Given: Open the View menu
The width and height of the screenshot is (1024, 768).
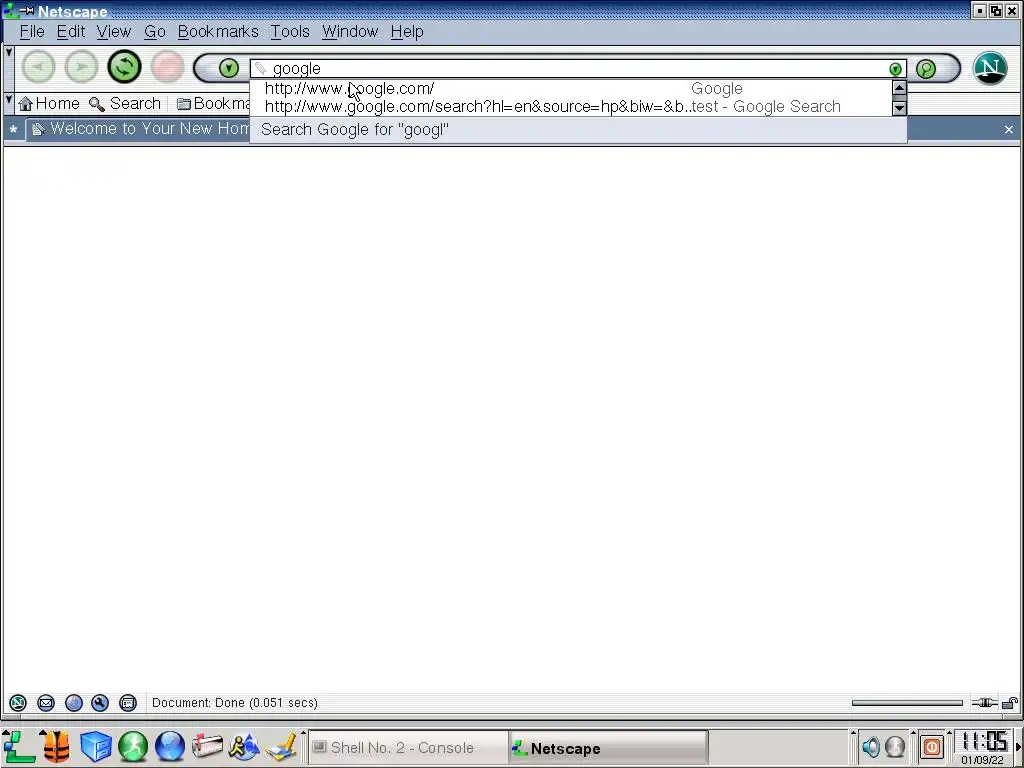Looking at the screenshot, I should [114, 31].
